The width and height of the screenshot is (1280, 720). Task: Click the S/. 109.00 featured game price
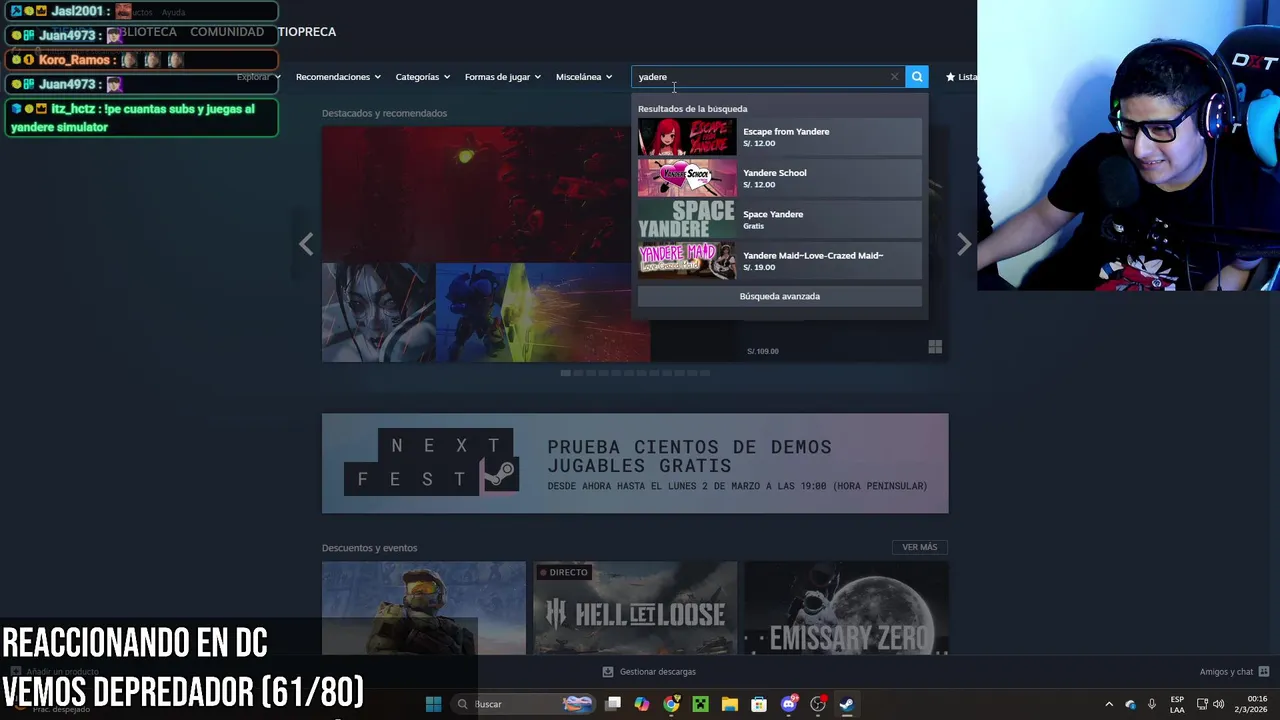coord(762,351)
